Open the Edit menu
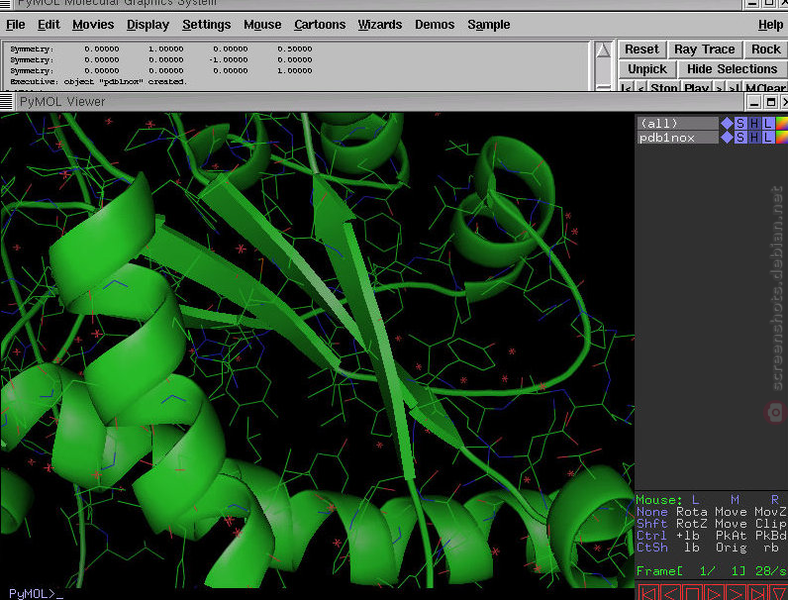Viewport: 788px width, 600px height. [x=48, y=25]
